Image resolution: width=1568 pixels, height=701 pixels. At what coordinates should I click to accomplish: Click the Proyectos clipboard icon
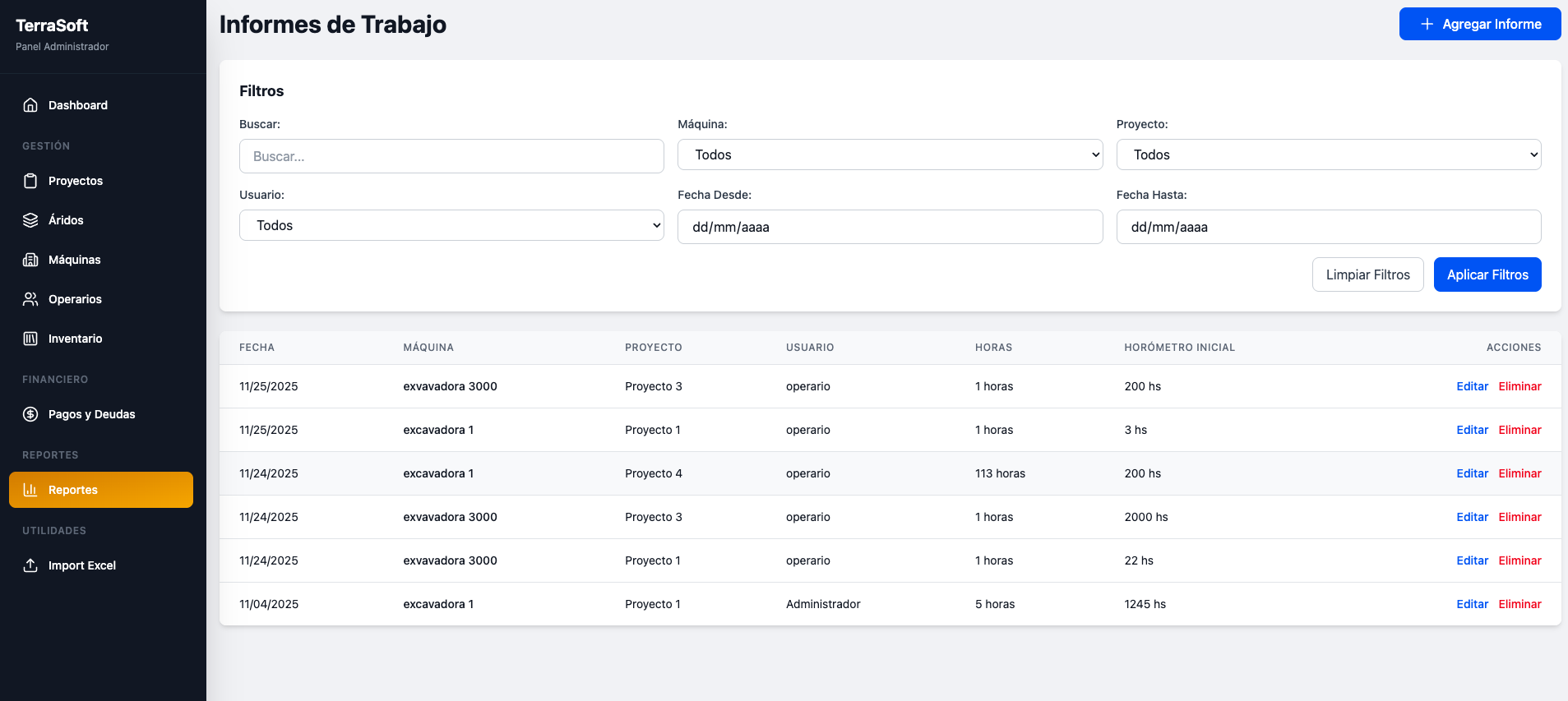tap(30, 181)
